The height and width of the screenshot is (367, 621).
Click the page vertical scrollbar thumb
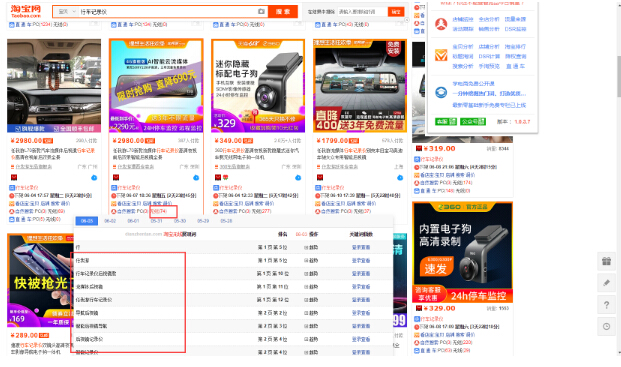(x=618, y=76)
